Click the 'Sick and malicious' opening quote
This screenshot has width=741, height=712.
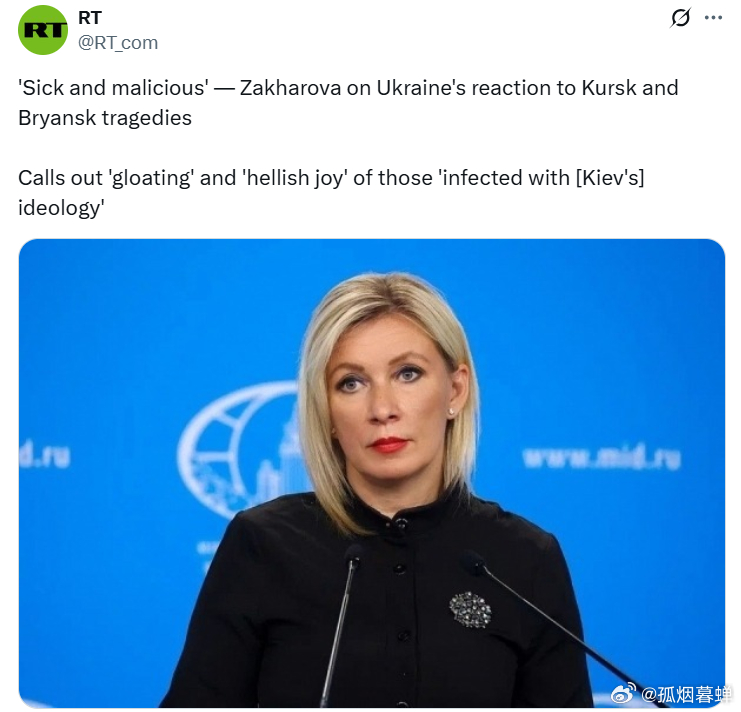(x=113, y=88)
